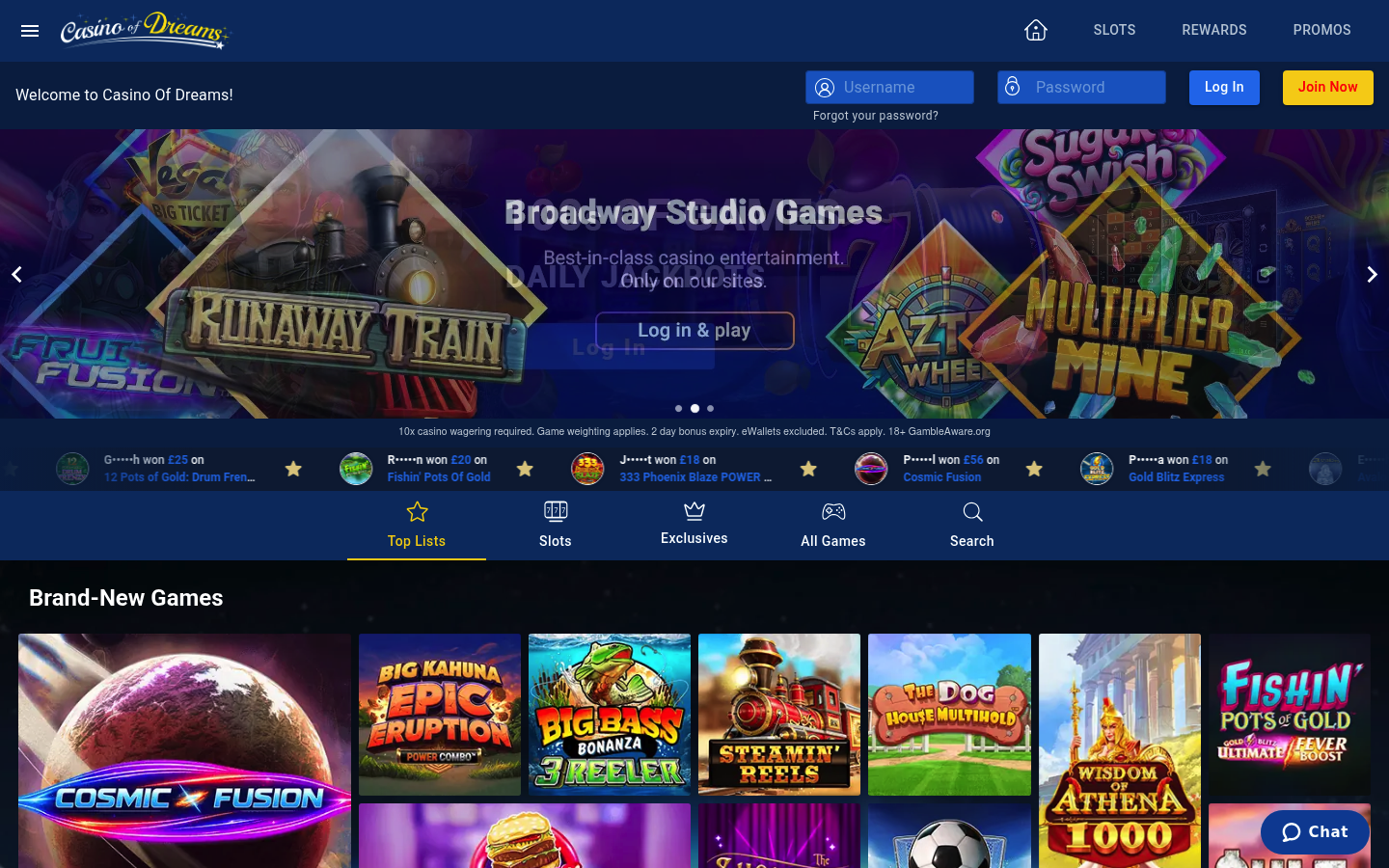Open the Big Kahuna Epic Eruption game
The height and width of the screenshot is (868, 1389).
click(440, 715)
